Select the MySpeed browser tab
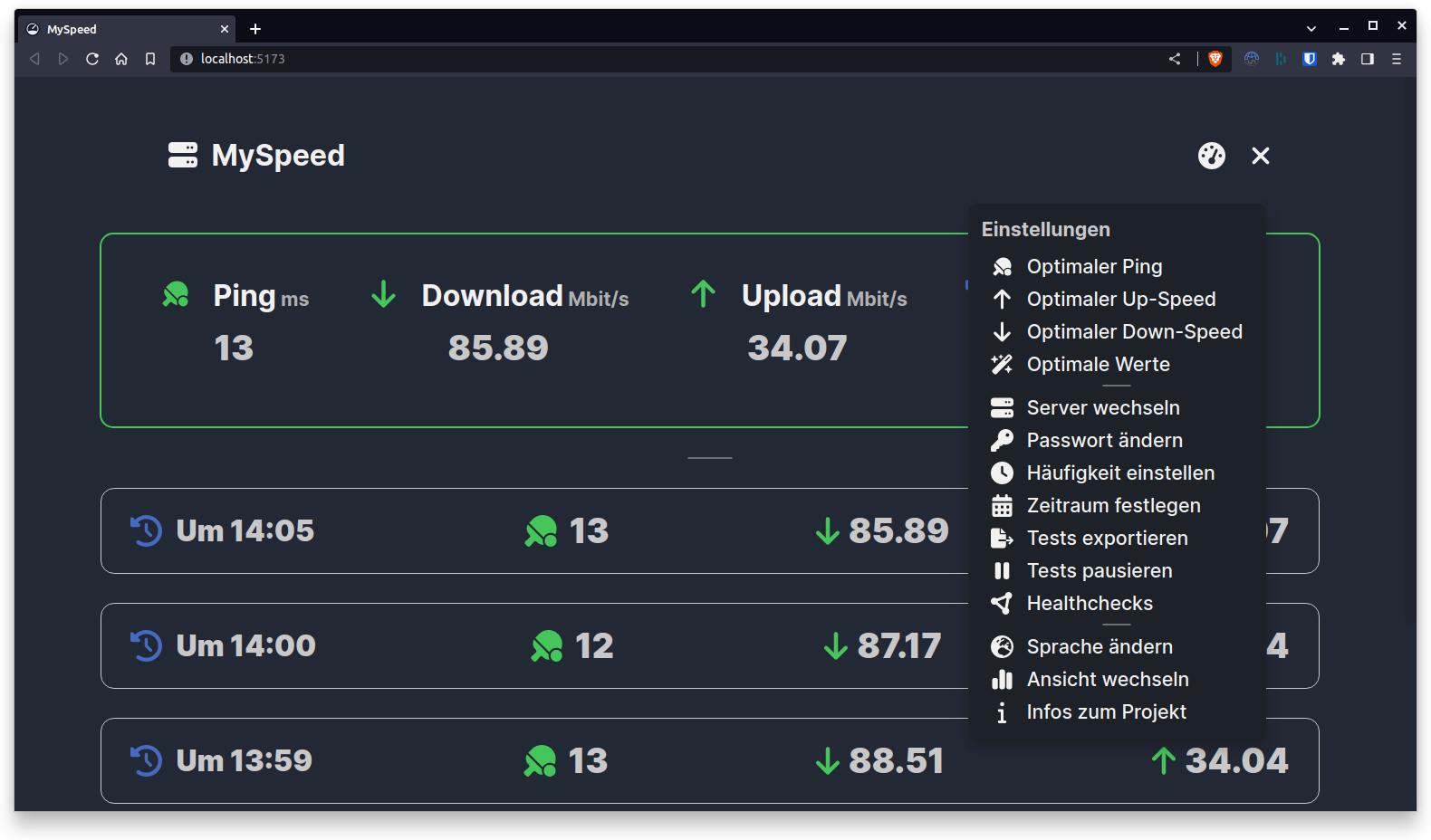This screenshot has height=840, width=1431. click(127, 29)
